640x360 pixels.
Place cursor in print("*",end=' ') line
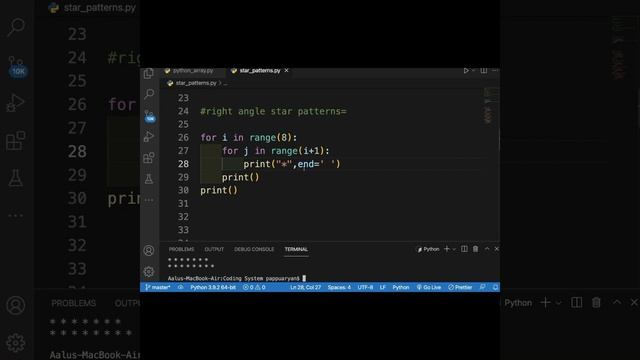[292, 164]
